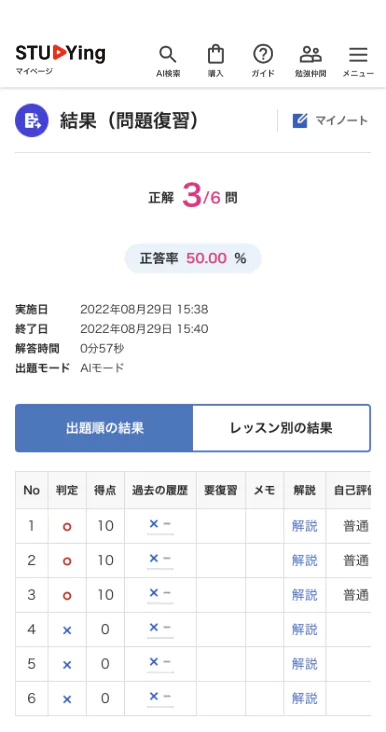Open 解説 link for question 4
This screenshot has height=732, width=386.
pos(304,629)
